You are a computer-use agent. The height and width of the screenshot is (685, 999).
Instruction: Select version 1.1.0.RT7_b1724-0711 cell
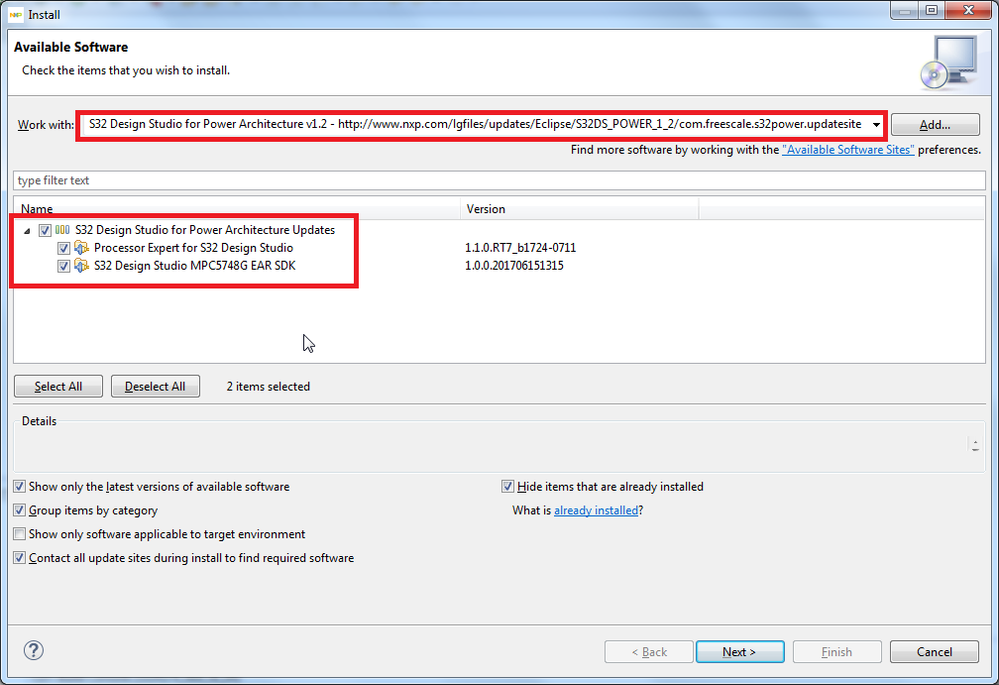coord(521,248)
